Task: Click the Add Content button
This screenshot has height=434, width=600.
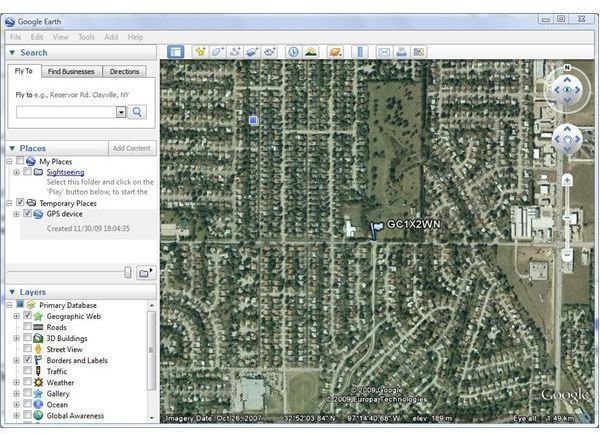Action: (132, 148)
